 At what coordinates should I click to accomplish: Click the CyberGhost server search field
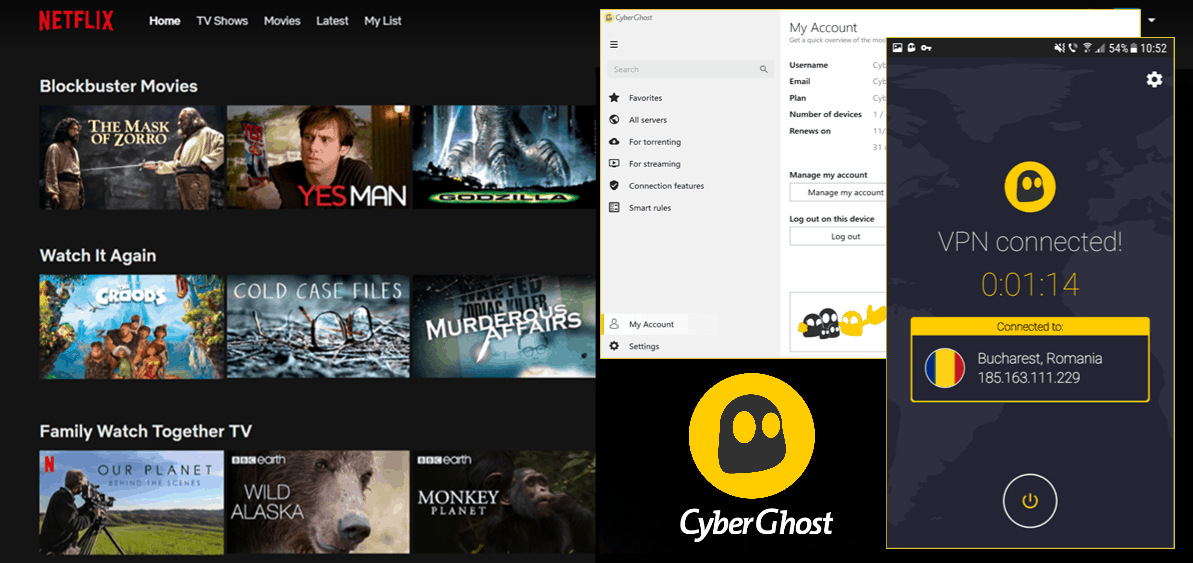690,69
